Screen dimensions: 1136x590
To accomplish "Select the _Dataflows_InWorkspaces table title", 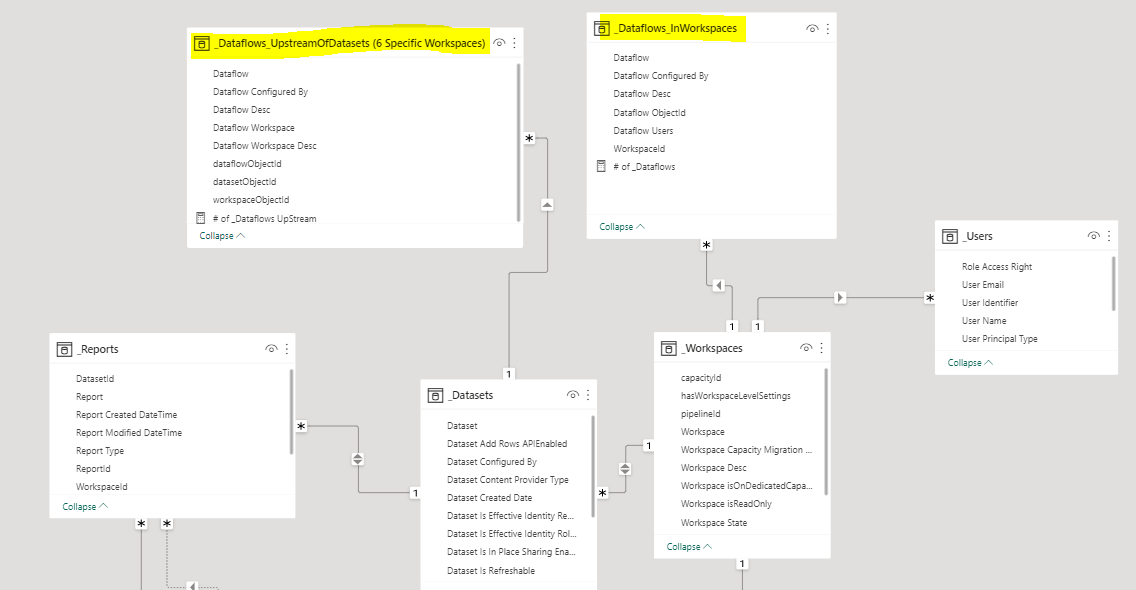I will coord(676,28).
